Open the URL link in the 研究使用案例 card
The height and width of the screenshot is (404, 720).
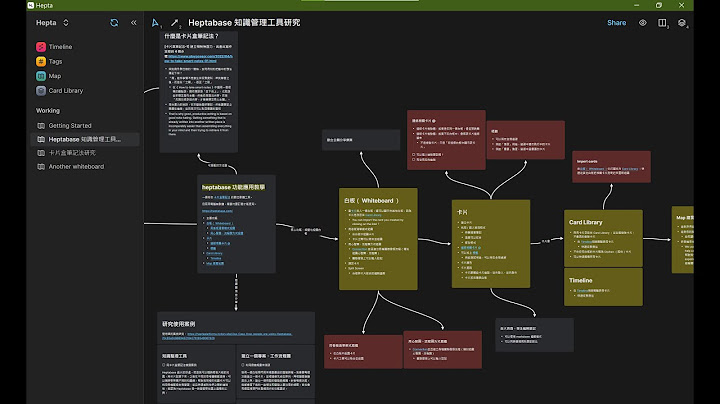227,336
